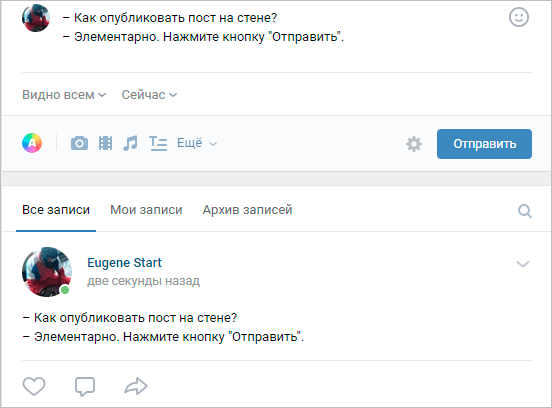The image size is (552, 408).
Task: Expand the post actions chevron menu
Action: pyautogui.click(x=523, y=264)
